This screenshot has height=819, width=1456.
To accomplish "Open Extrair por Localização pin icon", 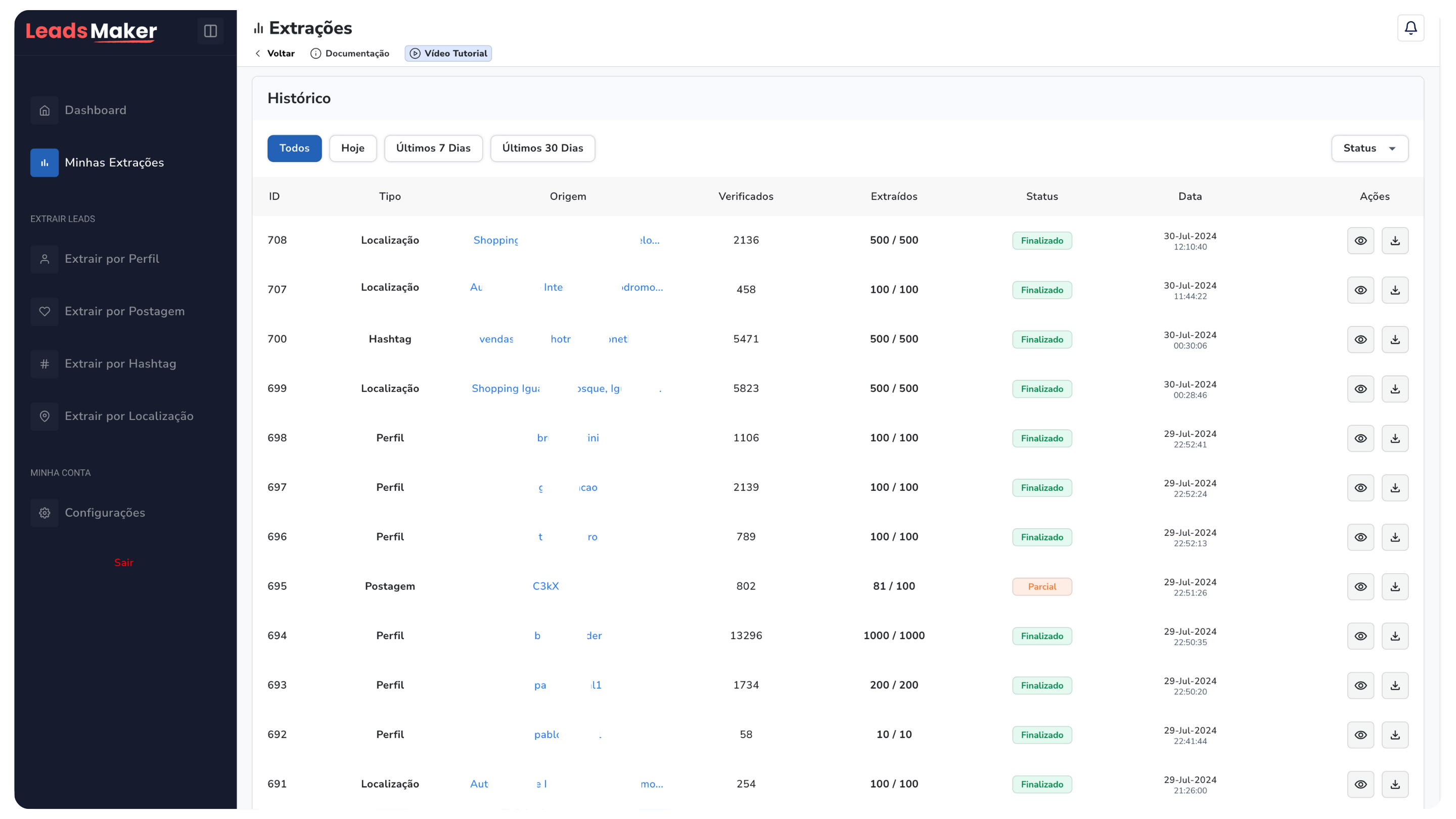I will pyautogui.click(x=44, y=417).
